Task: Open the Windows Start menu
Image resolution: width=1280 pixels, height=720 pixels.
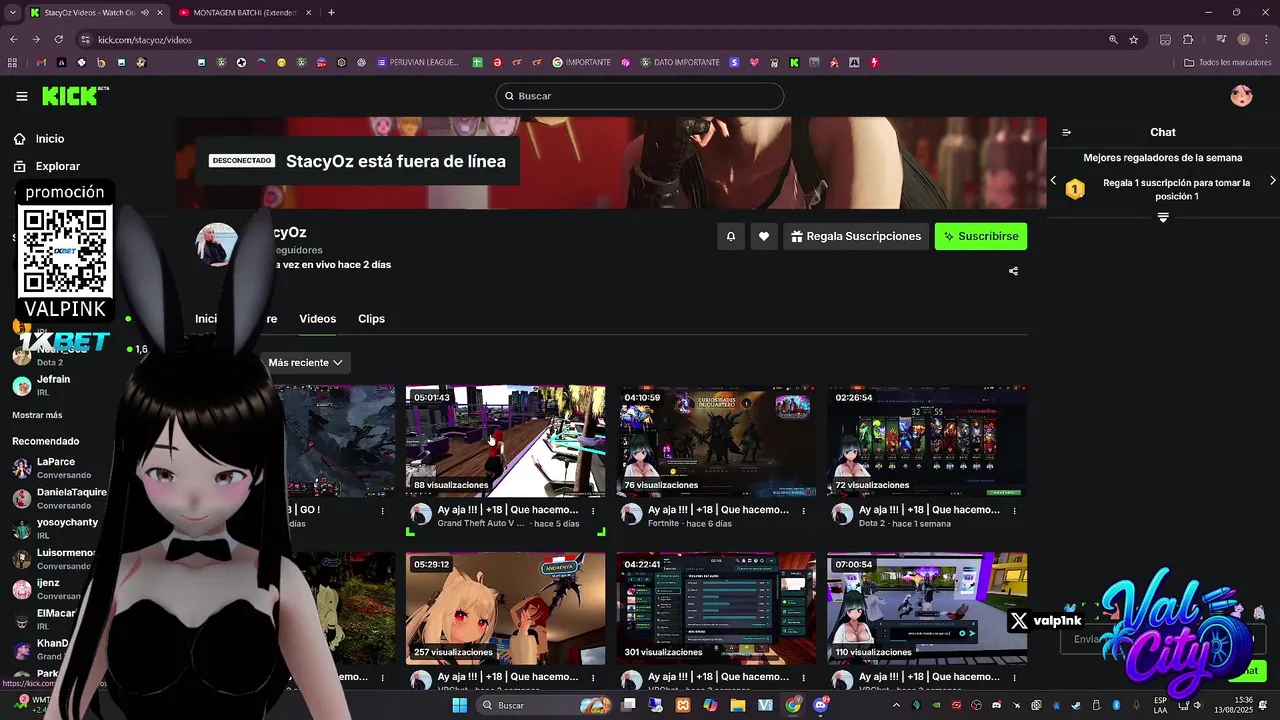Action: (459, 705)
